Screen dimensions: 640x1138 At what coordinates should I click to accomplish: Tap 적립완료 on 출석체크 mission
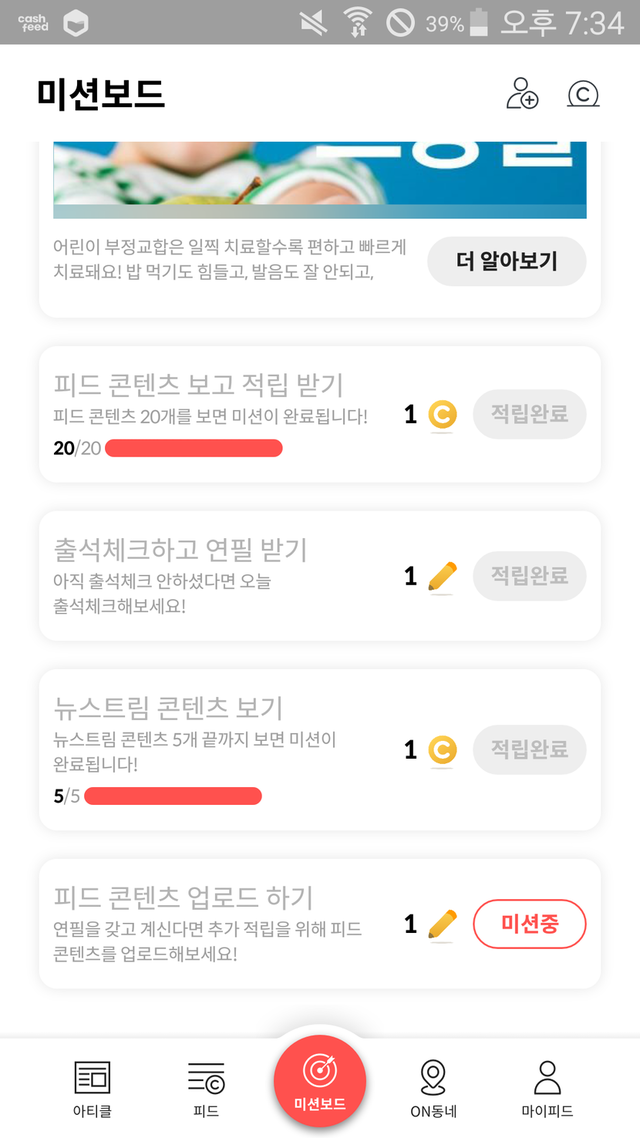529,576
